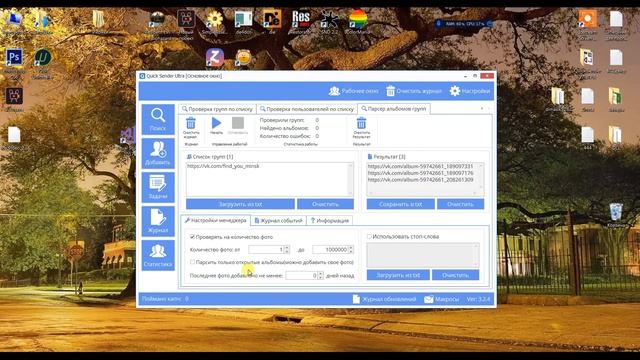Open Макросы in the status bar
Screen dimensions: 640x360
pyautogui.click(x=442, y=299)
